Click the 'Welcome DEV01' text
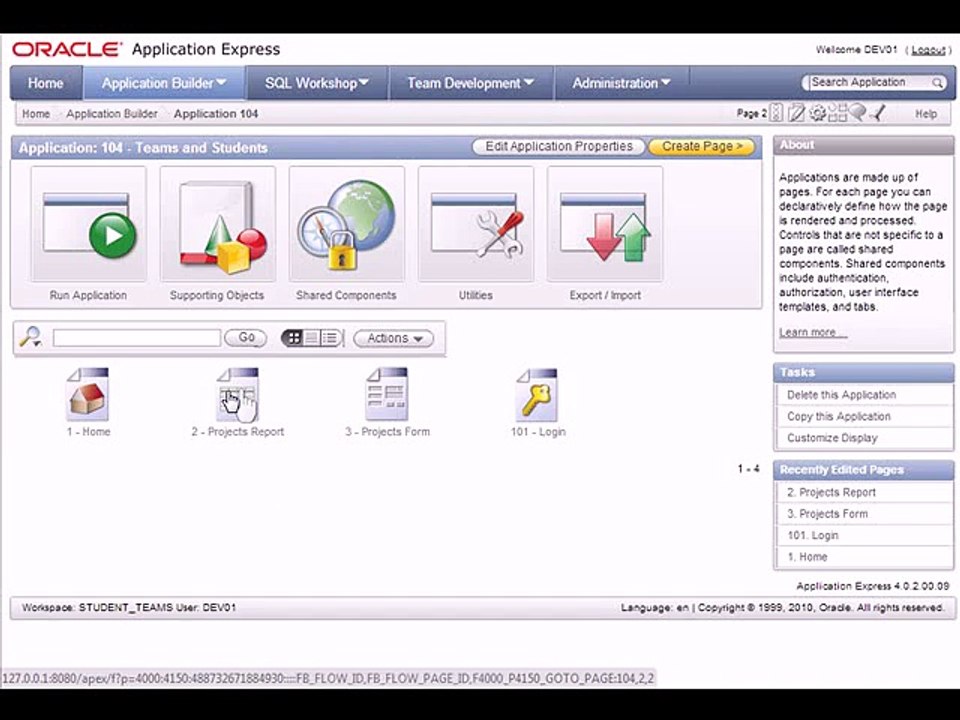 coord(856,50)
